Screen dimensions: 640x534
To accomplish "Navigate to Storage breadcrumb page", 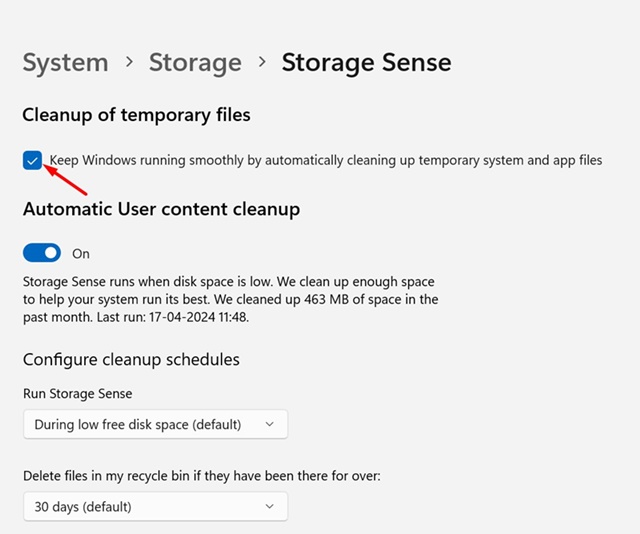I will click(x=195, y=63).
